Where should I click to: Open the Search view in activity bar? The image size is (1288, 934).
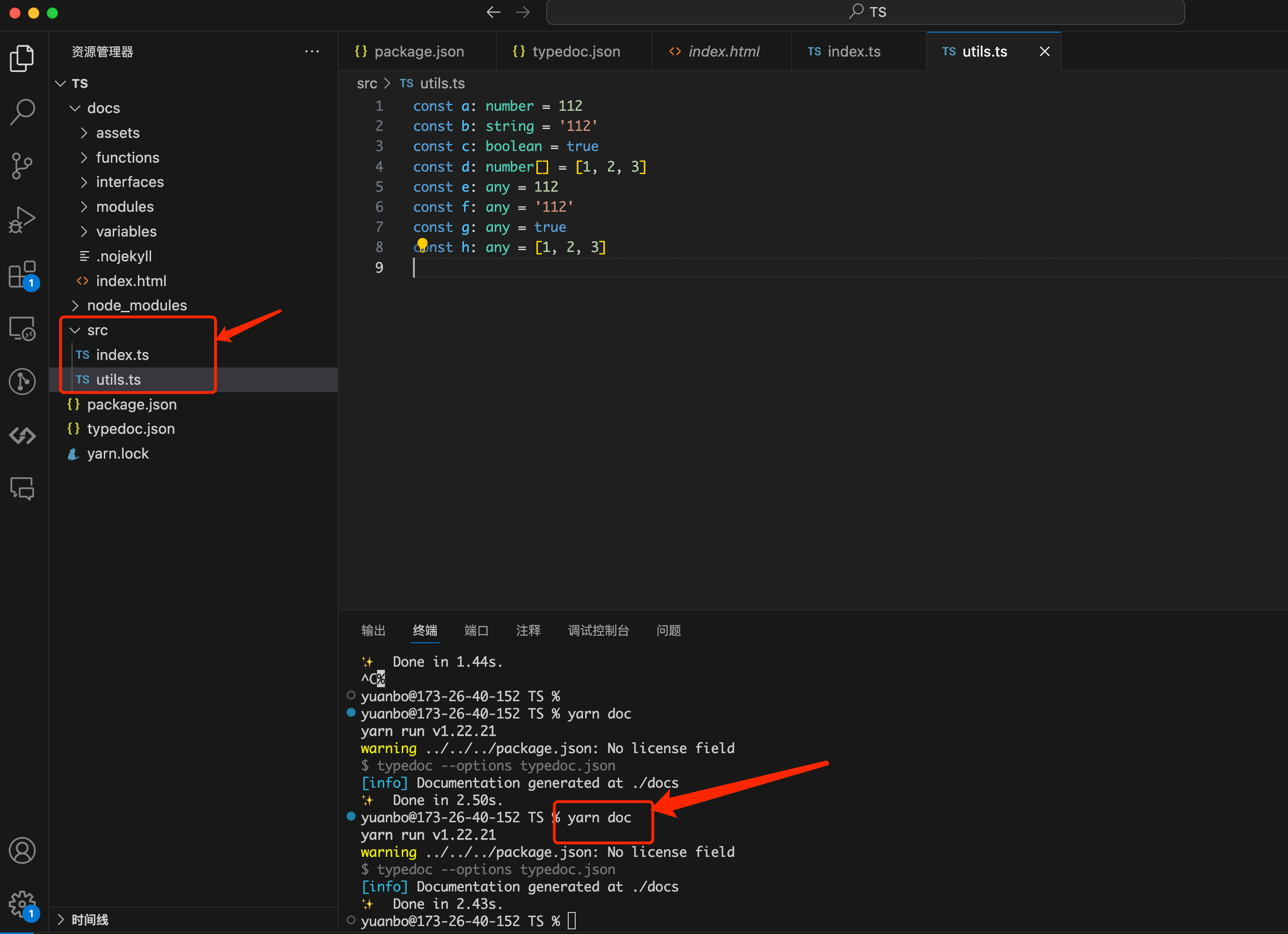pyautogui.click(x=22, y=112)
